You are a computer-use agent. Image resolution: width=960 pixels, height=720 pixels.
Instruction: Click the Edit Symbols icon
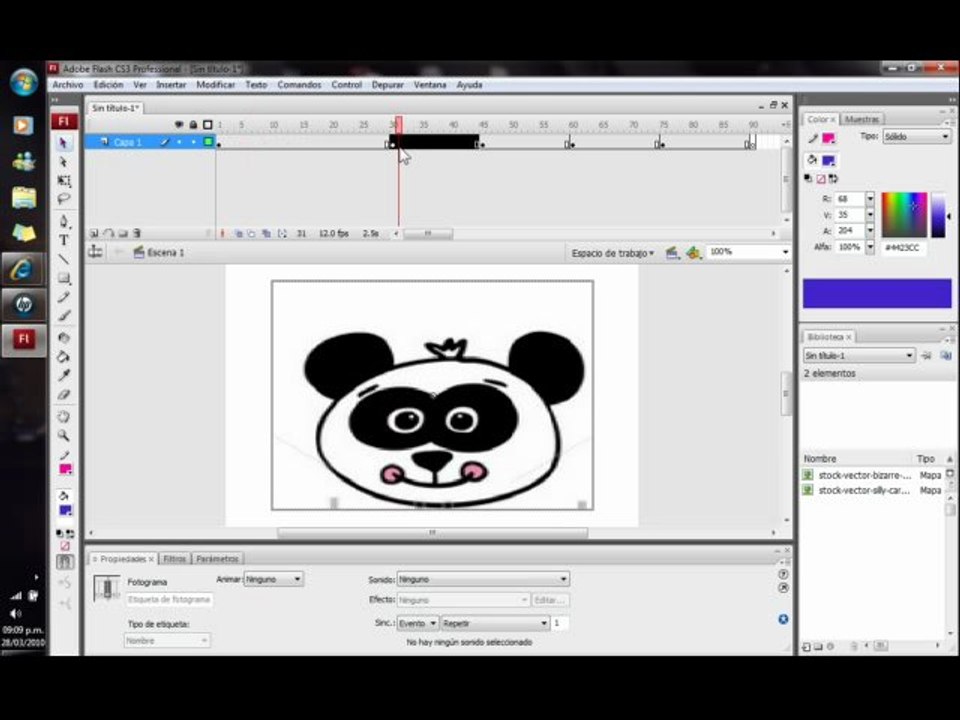(x=693, y=252)
